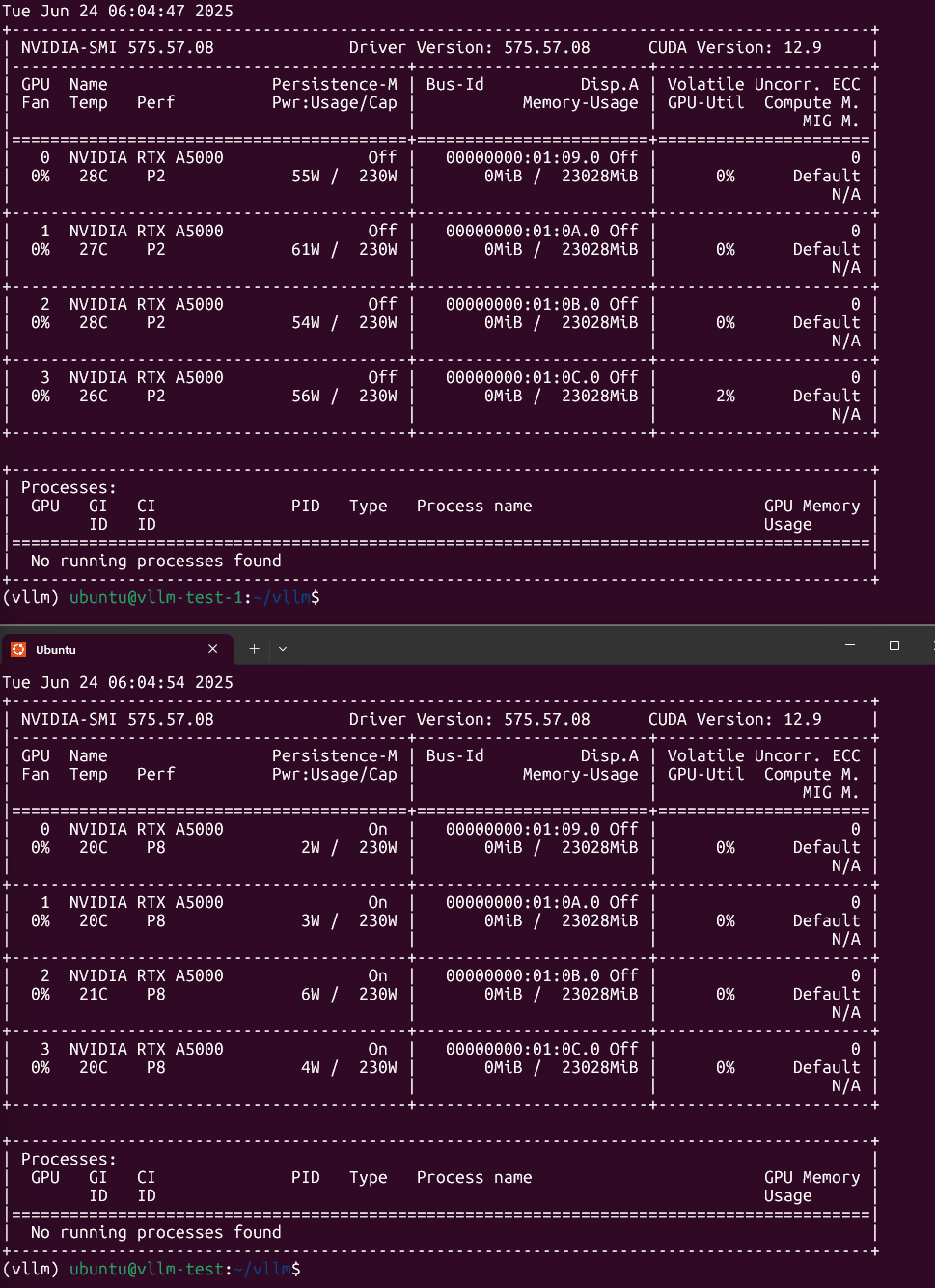This screenshot has height=1288, width=935.
Task: Click the '27C' temperature value
Action: [94, 249]
